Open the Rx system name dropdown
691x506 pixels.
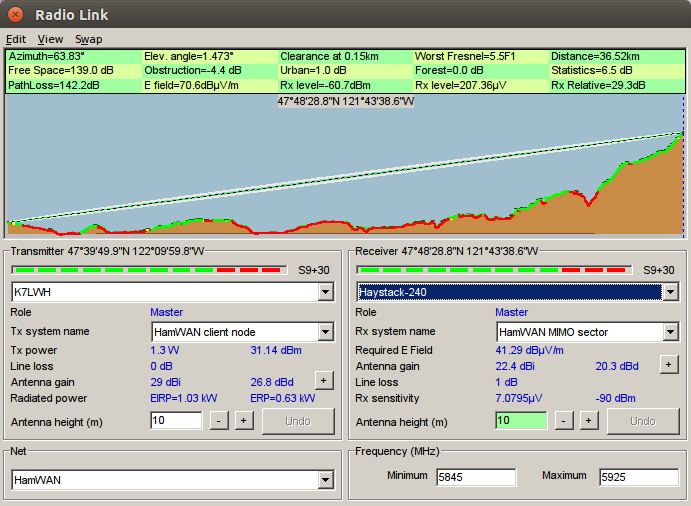coord(669,332)
